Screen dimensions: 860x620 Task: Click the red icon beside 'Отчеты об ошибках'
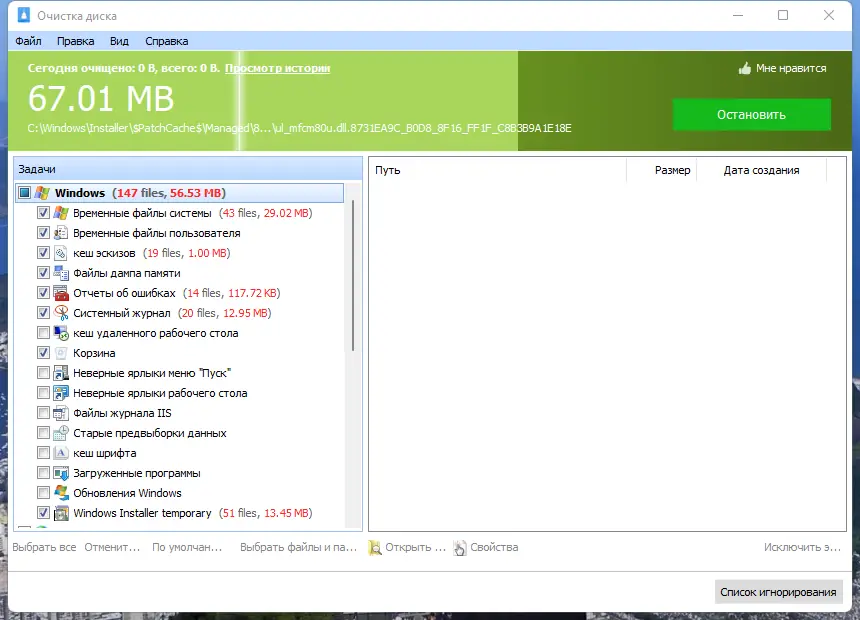click(62, 292)
